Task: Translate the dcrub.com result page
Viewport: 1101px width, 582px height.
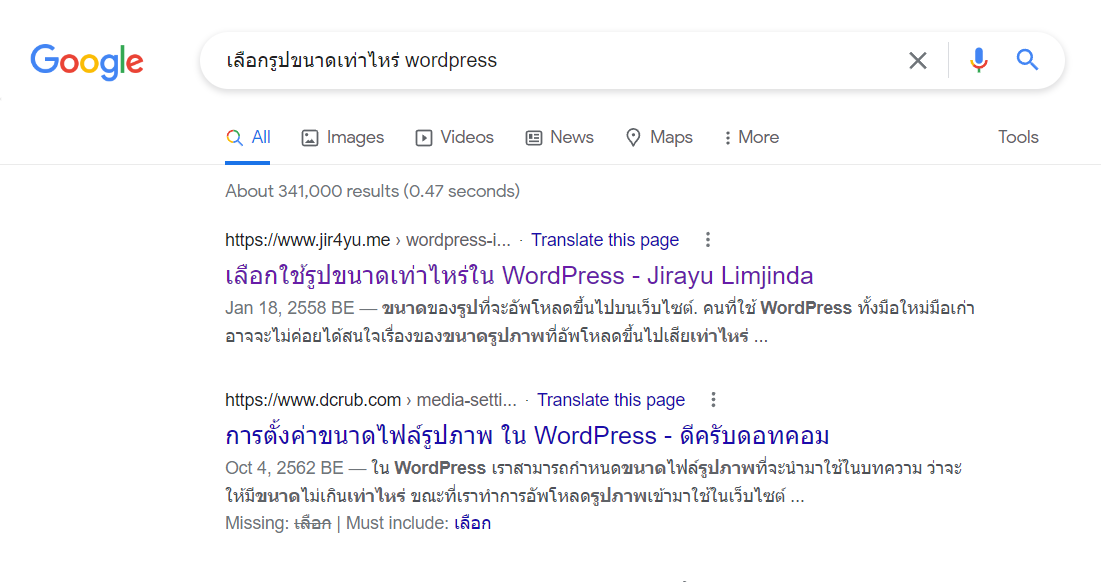Action: pos(611,400)
